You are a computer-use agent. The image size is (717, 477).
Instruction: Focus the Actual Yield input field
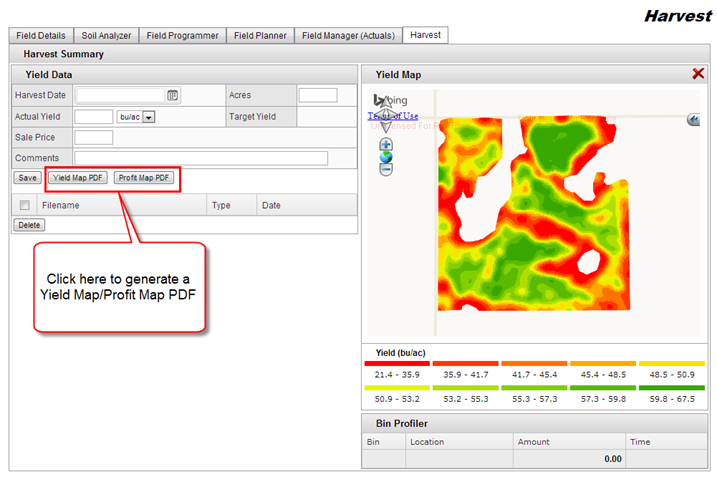click(94, 117)
